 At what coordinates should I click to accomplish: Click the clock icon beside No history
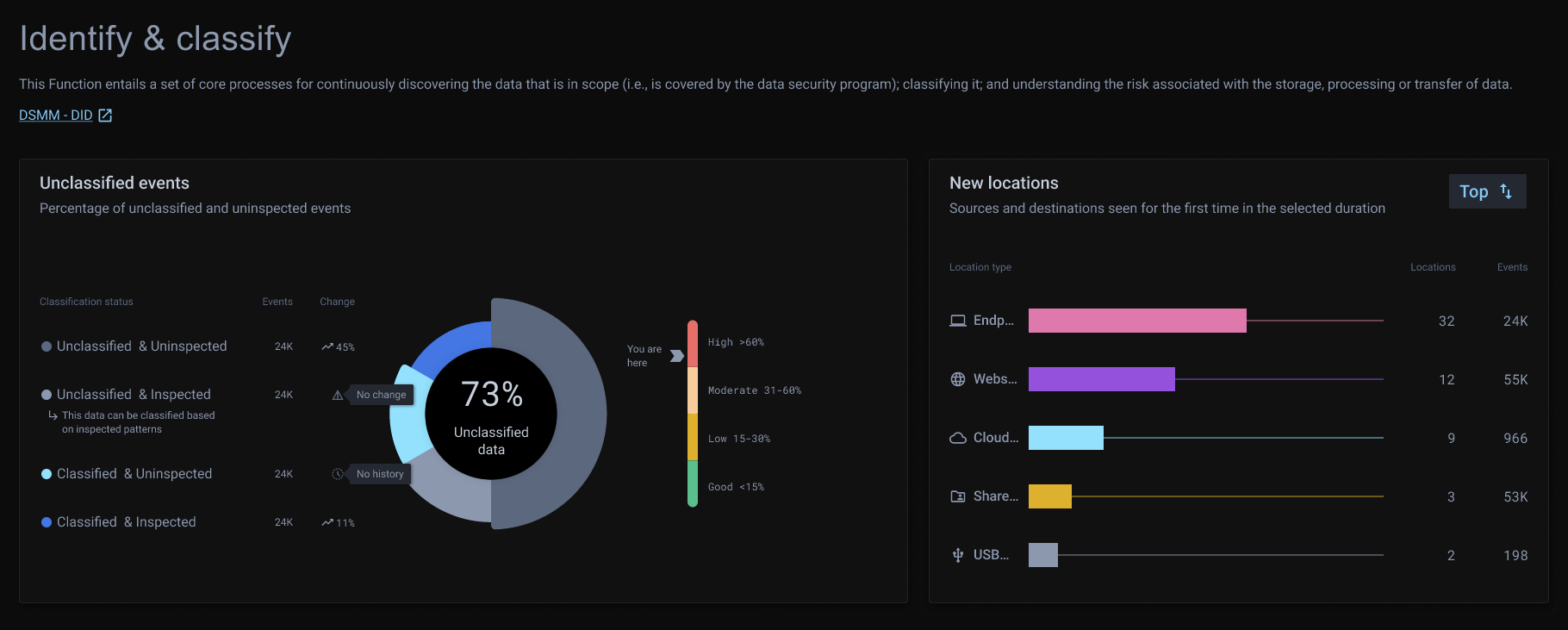click(x=338, y=474)
